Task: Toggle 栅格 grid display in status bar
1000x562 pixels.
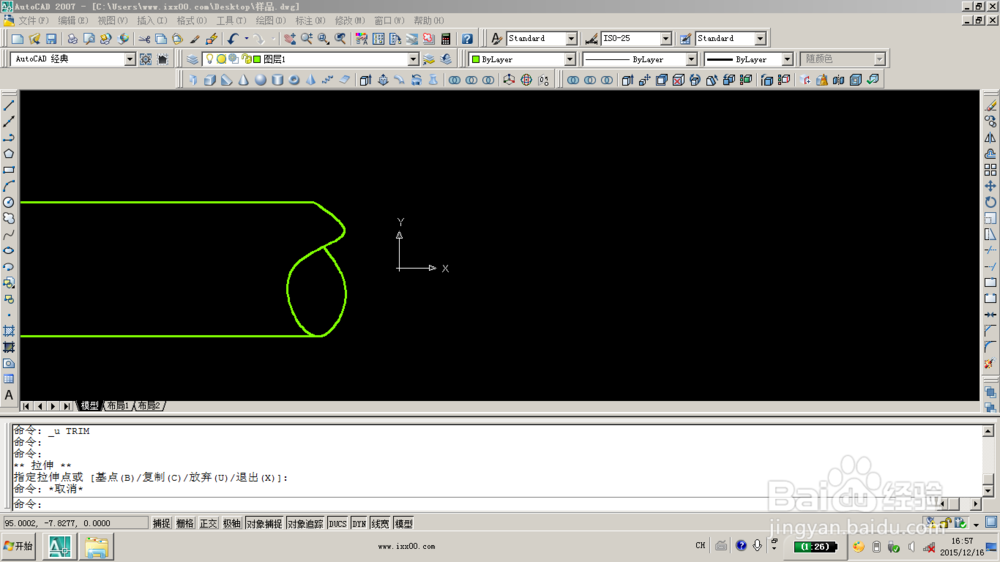Action: tap(185, 524)
